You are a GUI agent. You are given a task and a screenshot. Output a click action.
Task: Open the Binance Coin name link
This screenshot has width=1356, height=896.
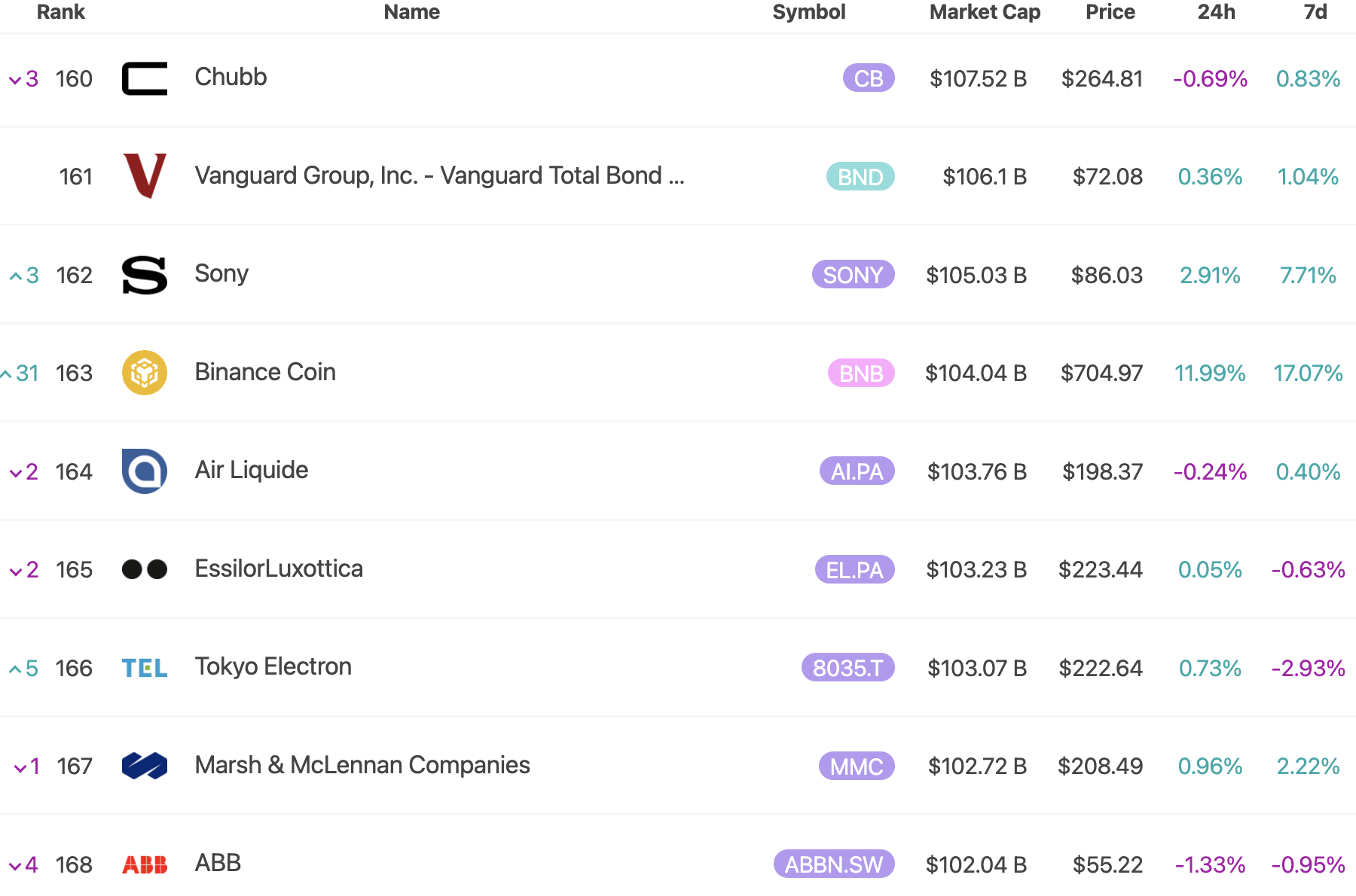[265, 372]
